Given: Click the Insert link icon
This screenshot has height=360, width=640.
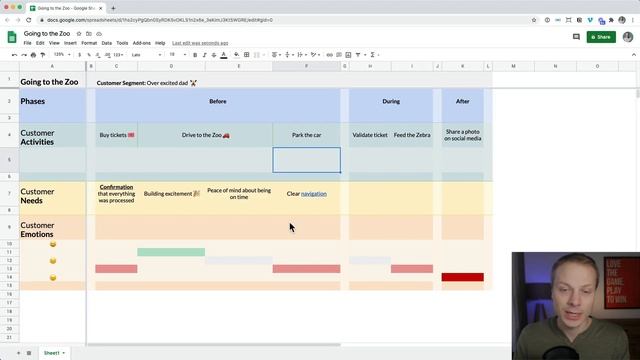Looking at the screenshot, I should 329,55.
